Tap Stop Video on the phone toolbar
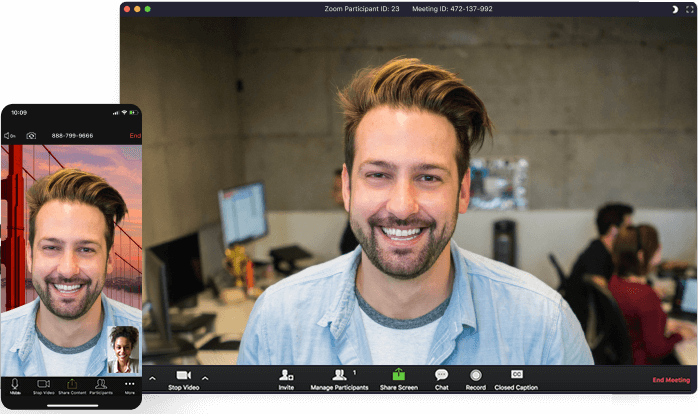 tap(43, 386)
